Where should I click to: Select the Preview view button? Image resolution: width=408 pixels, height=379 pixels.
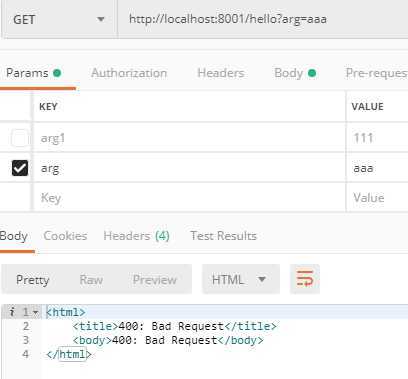[x=155, y=279]
